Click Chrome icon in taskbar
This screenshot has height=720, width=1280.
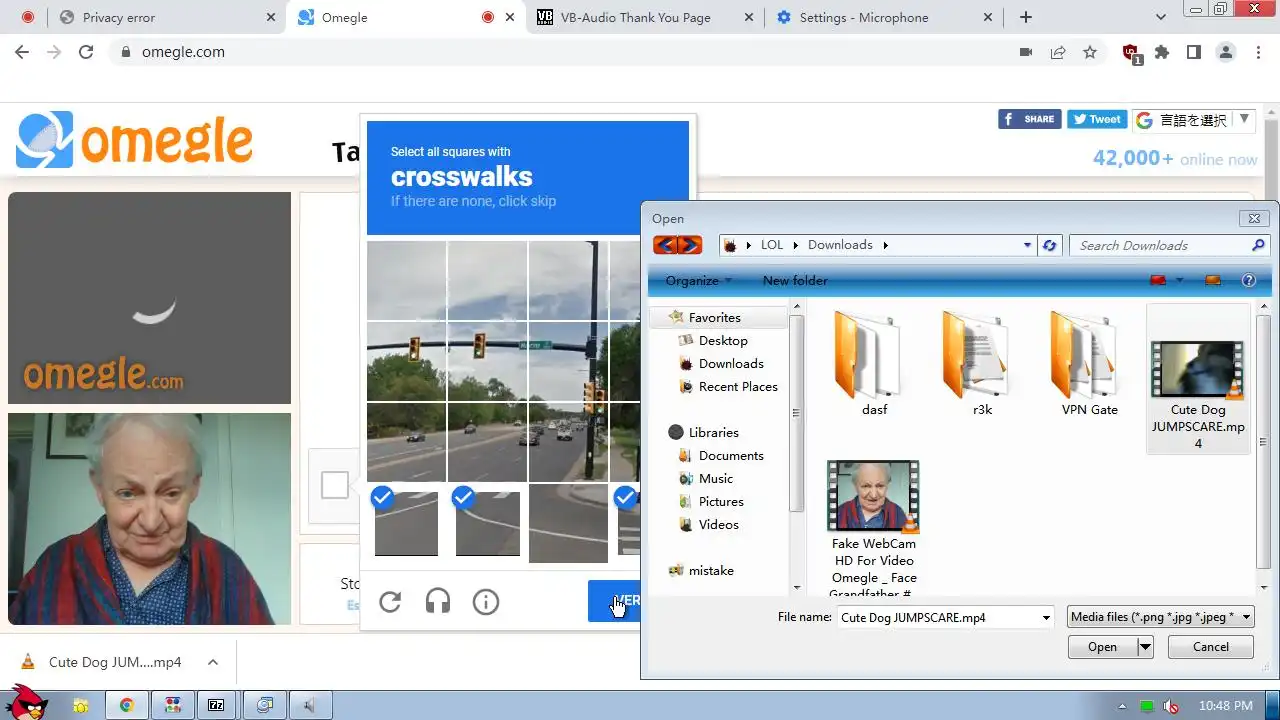127,706
